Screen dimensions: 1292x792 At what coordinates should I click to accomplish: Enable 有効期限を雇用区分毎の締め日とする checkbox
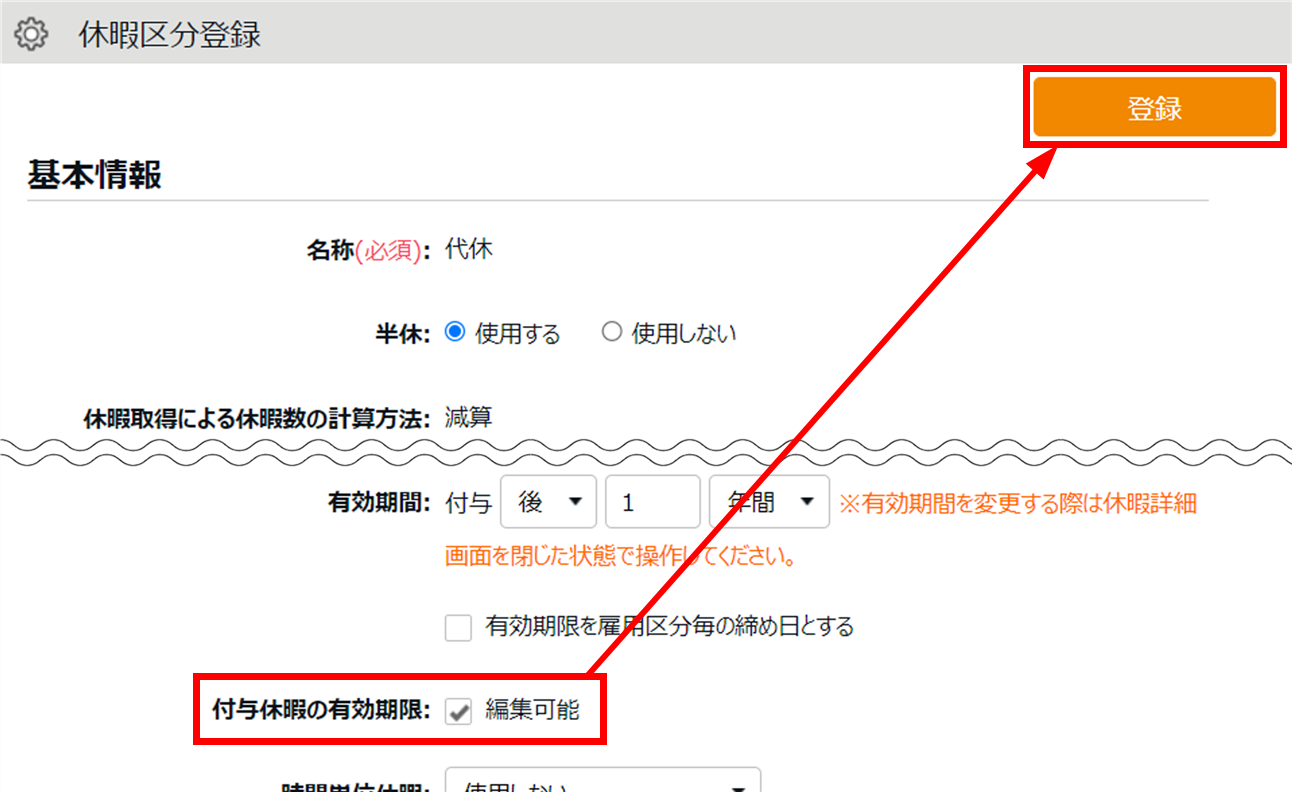coord(458,628)
